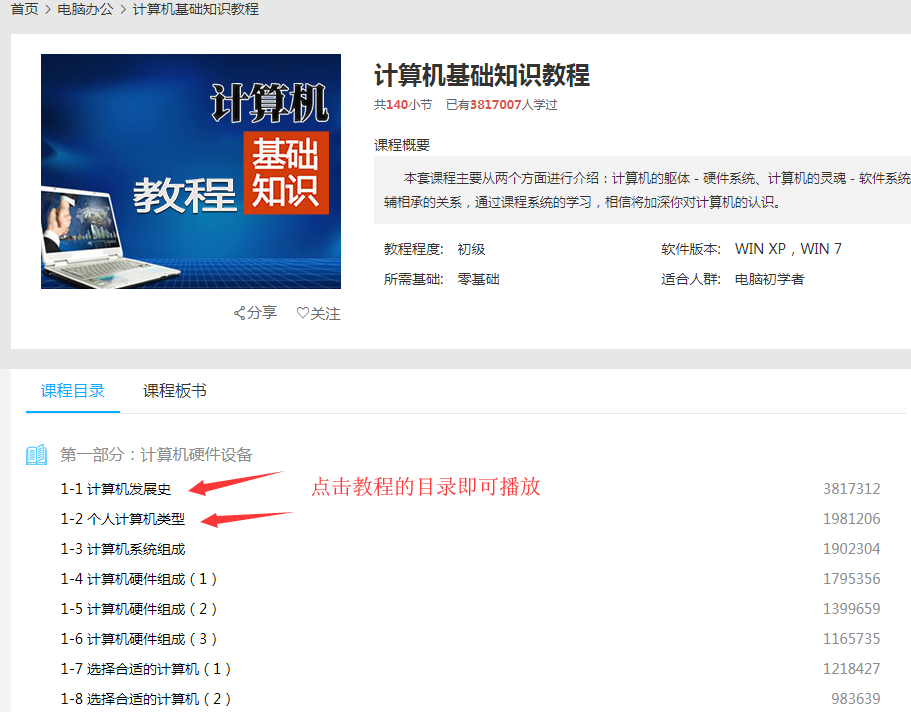Play lesson 1-2 个人计算机类型
The image size is (911, 712).
coord(123,519)
